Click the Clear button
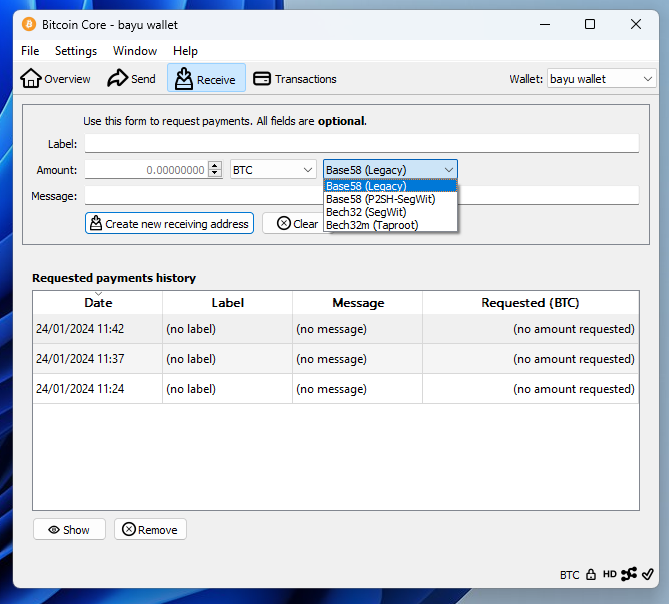Image resolution: width=669 pixels, height=604 pixels. pos(297,223)
